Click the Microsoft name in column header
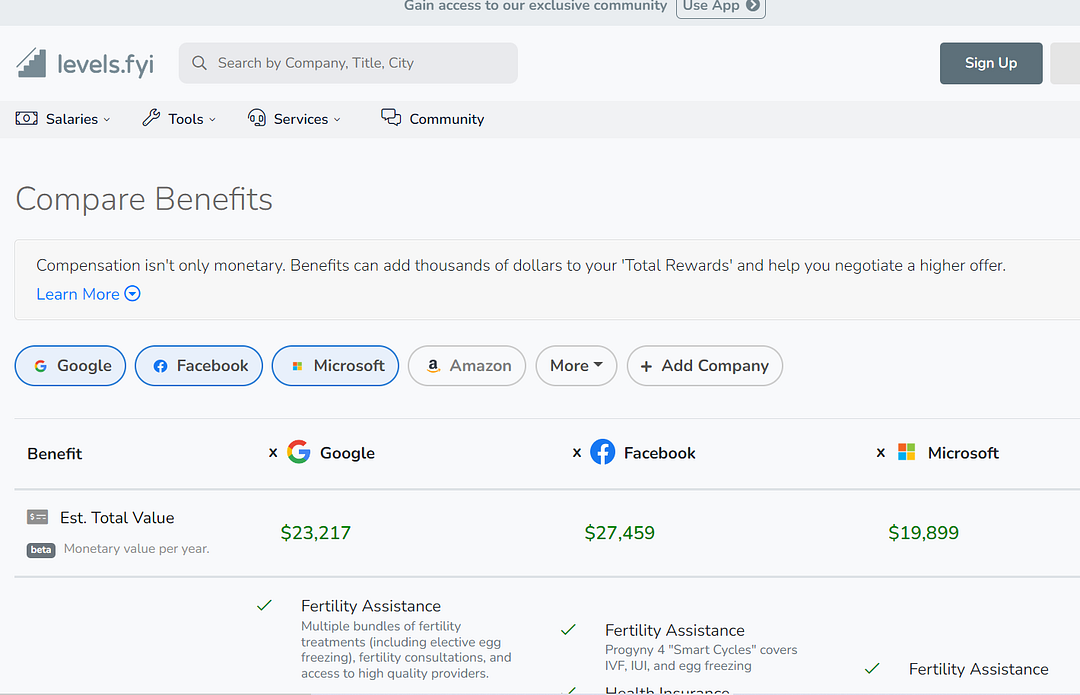This screenshot has height=695, width=1080. (963, 453)
